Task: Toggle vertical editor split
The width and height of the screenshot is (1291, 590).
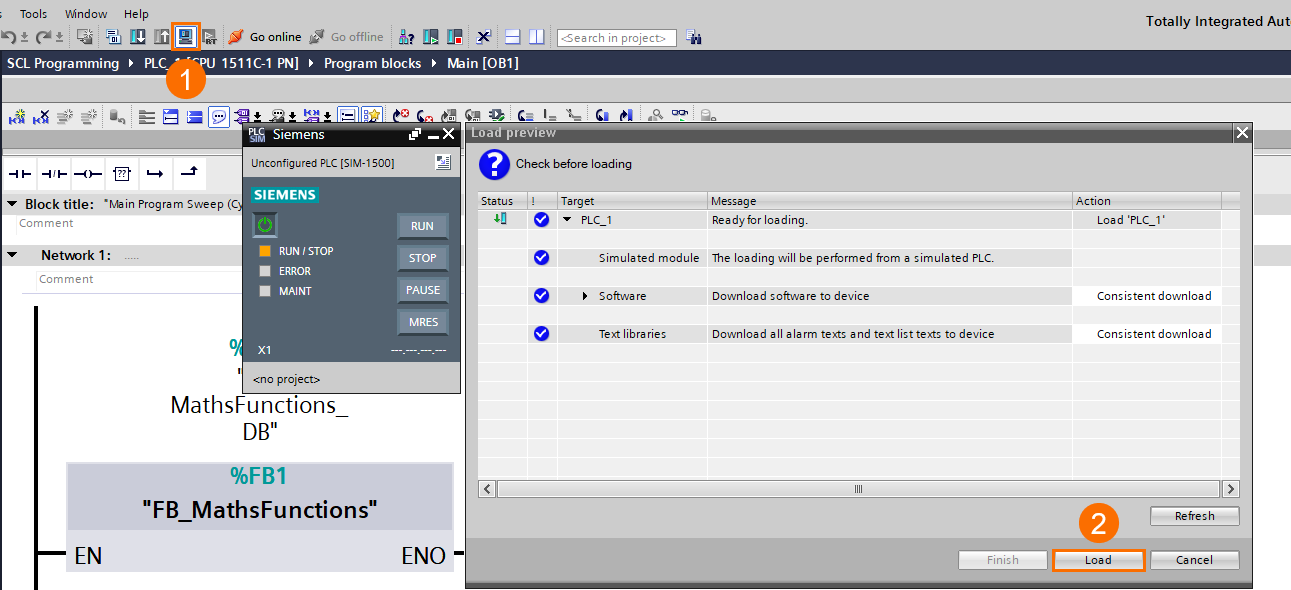Action: click(x=536, y=37)
